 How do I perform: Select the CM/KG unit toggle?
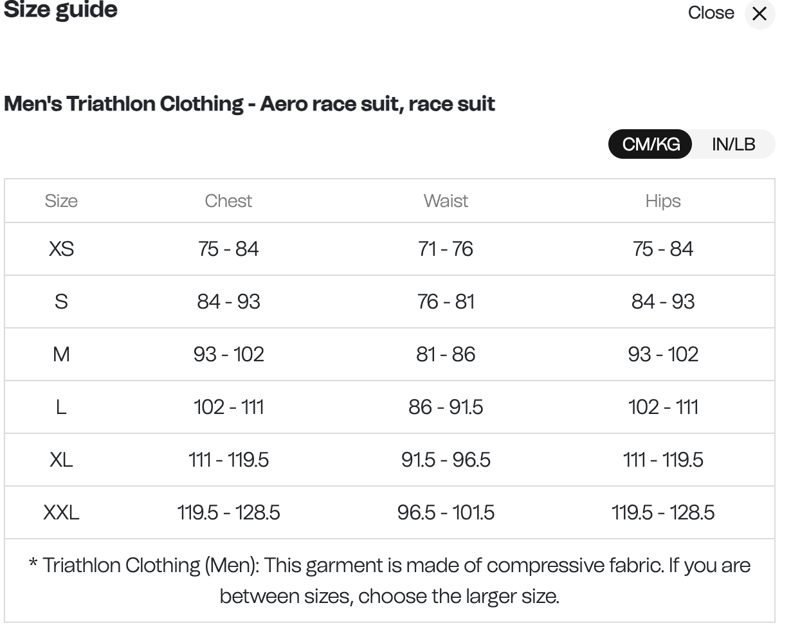pos(650,144)
